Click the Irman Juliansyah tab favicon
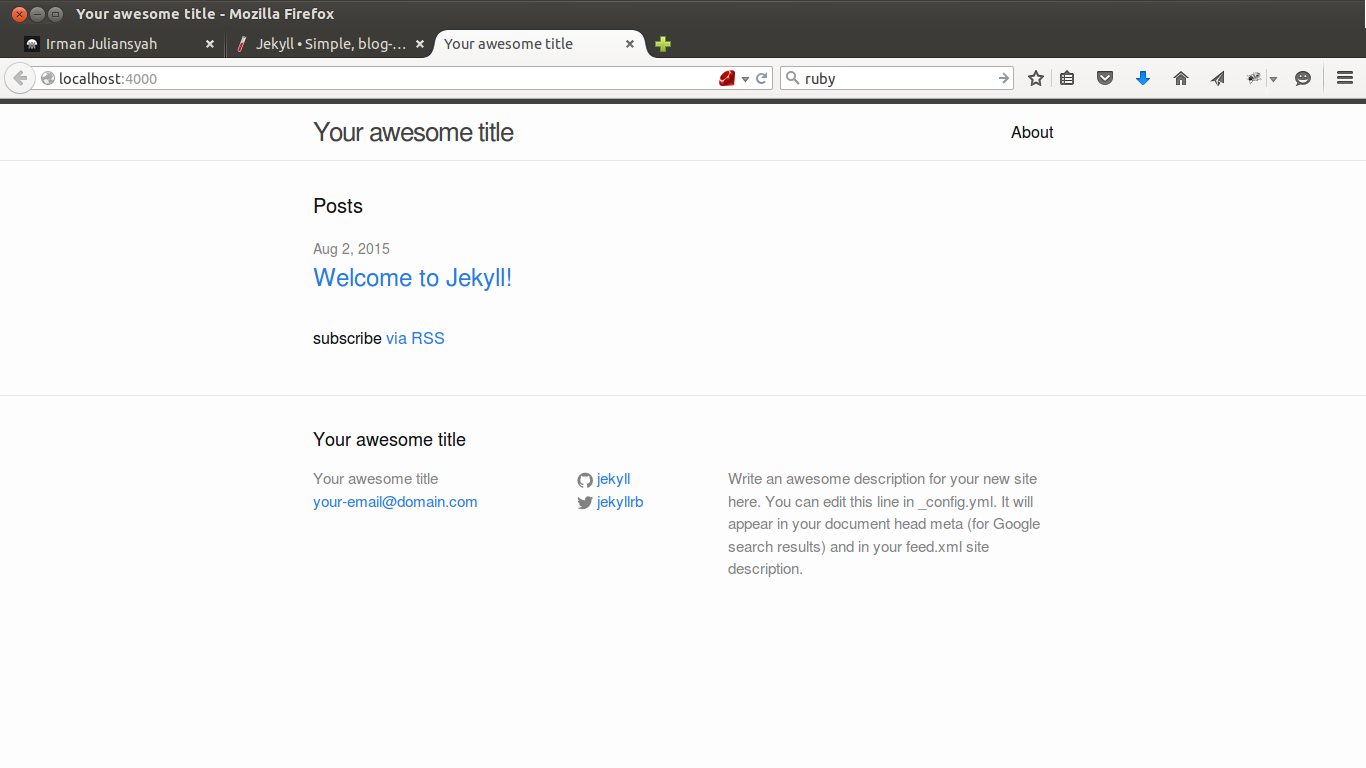This screenshot has width=1366, height=768. [32, 44]
